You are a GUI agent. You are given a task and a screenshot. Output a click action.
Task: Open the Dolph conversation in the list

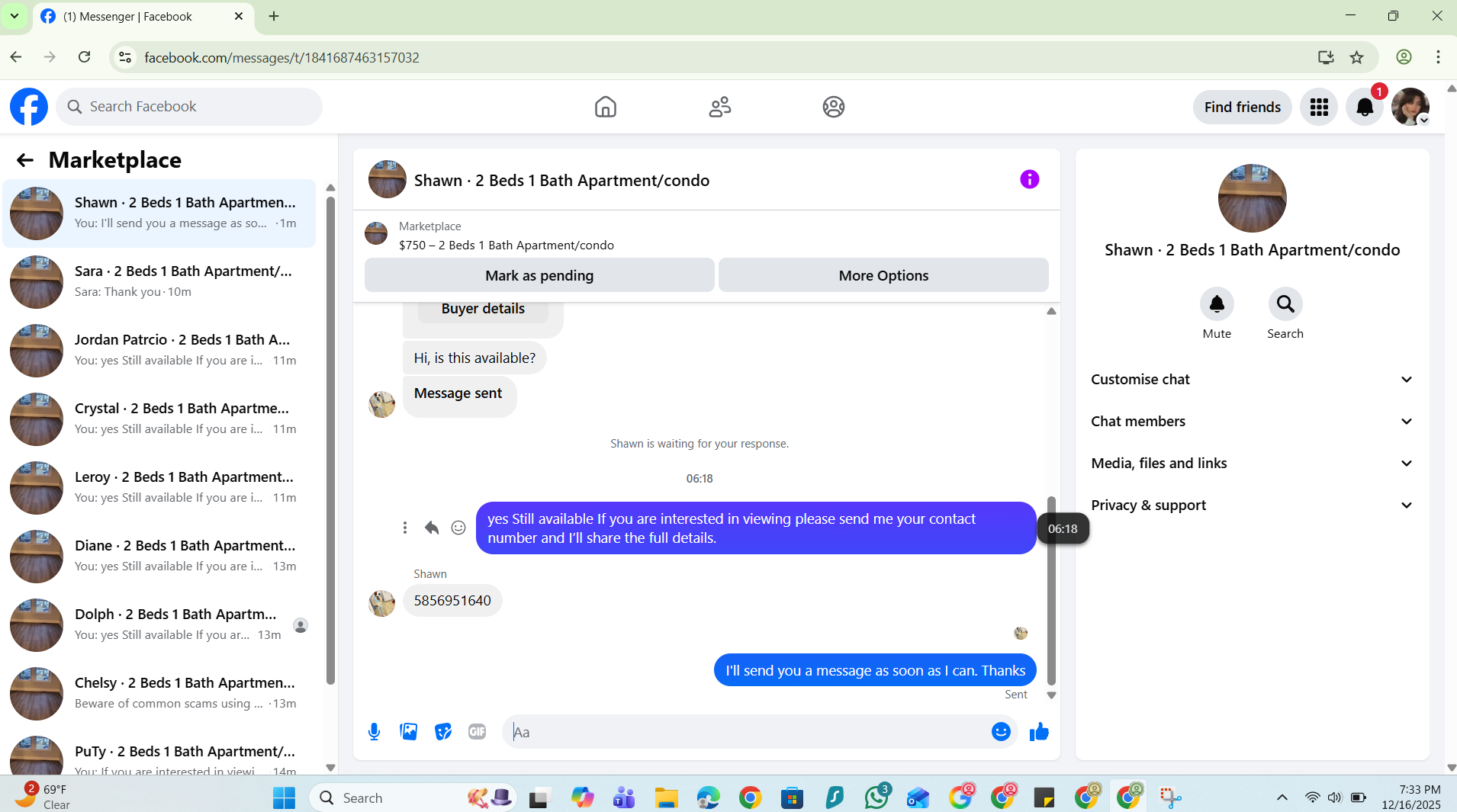(x=159, y=625)
